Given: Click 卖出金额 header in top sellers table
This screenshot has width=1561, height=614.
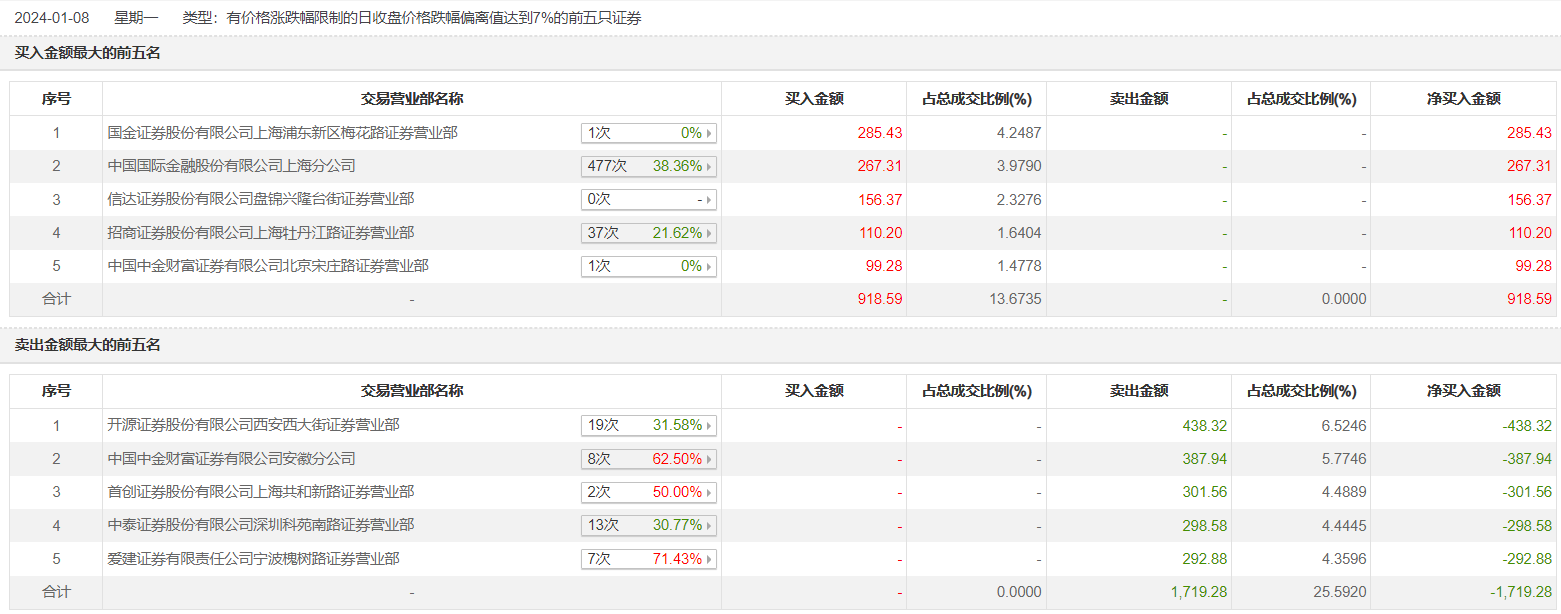Looking at the screenshot, I should [x=1139, y=391].
